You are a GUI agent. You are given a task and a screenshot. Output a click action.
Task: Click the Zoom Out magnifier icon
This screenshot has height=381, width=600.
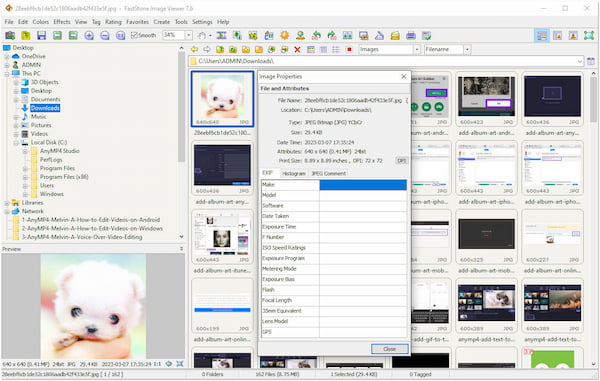click(x=104, y=36)
